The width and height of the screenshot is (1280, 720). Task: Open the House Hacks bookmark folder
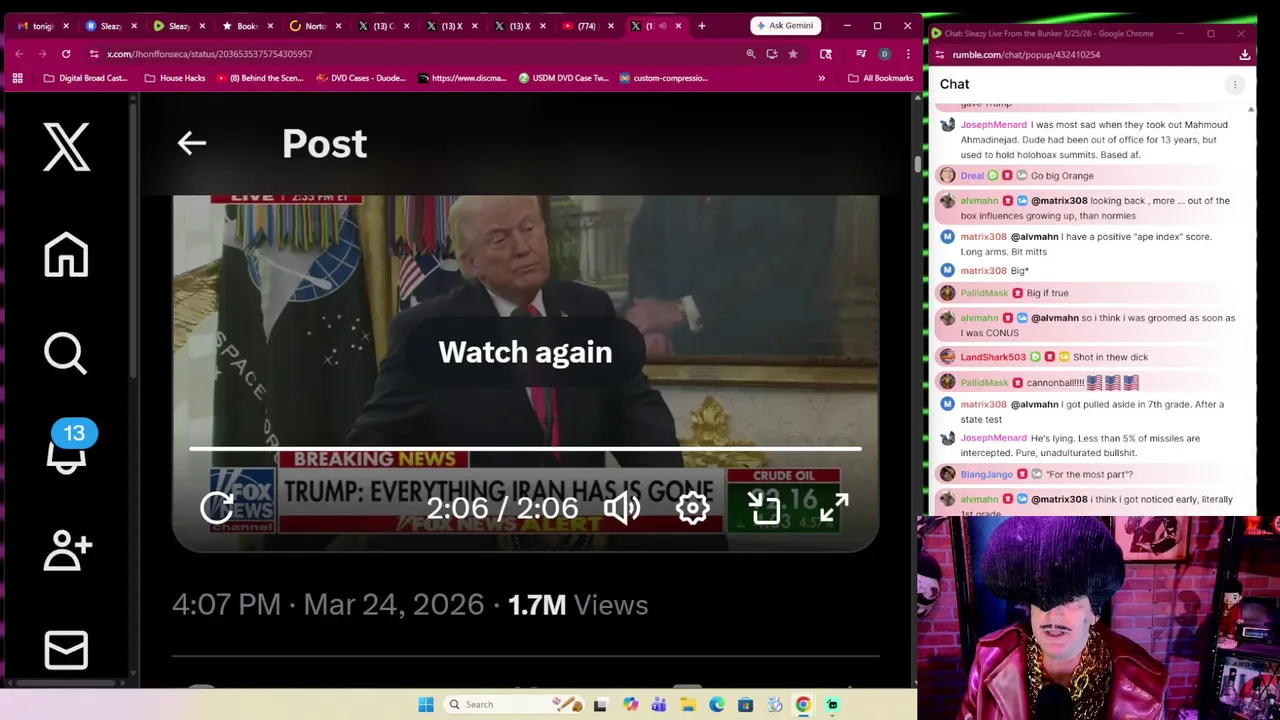(175, 78)
